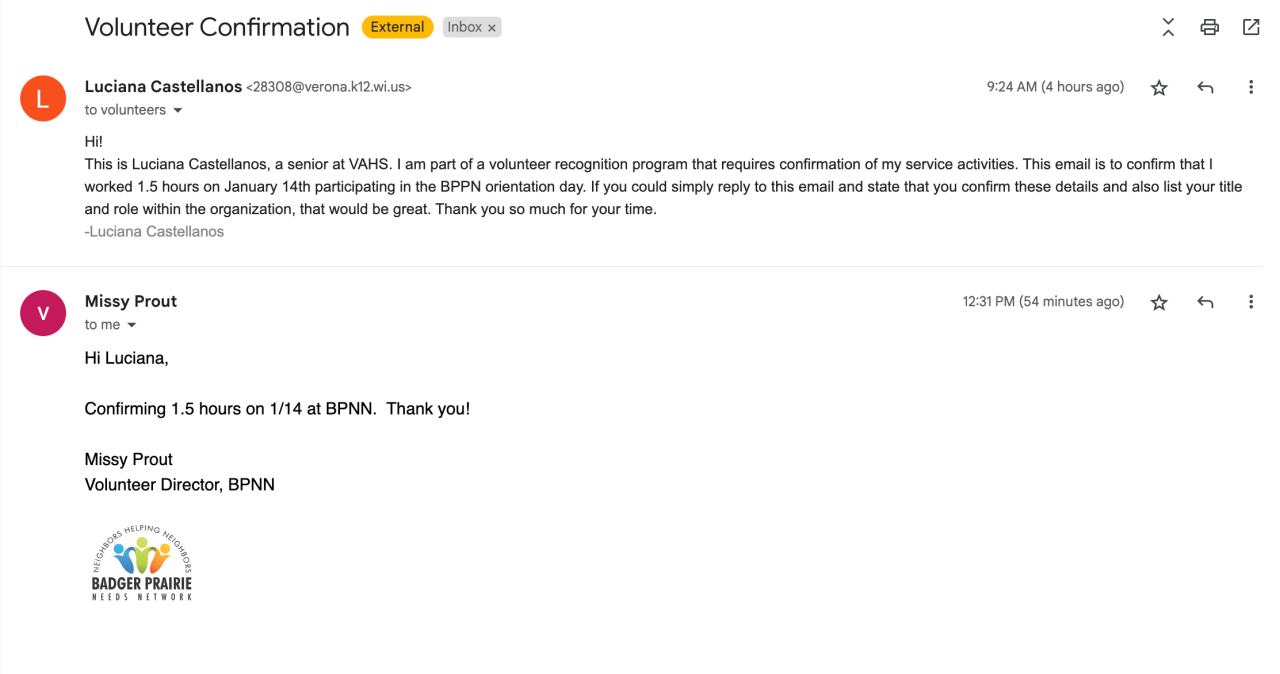This screenshot has width=1280, height=674.
Task: Expand 'to me' recipient details
Action: point(131,325)
